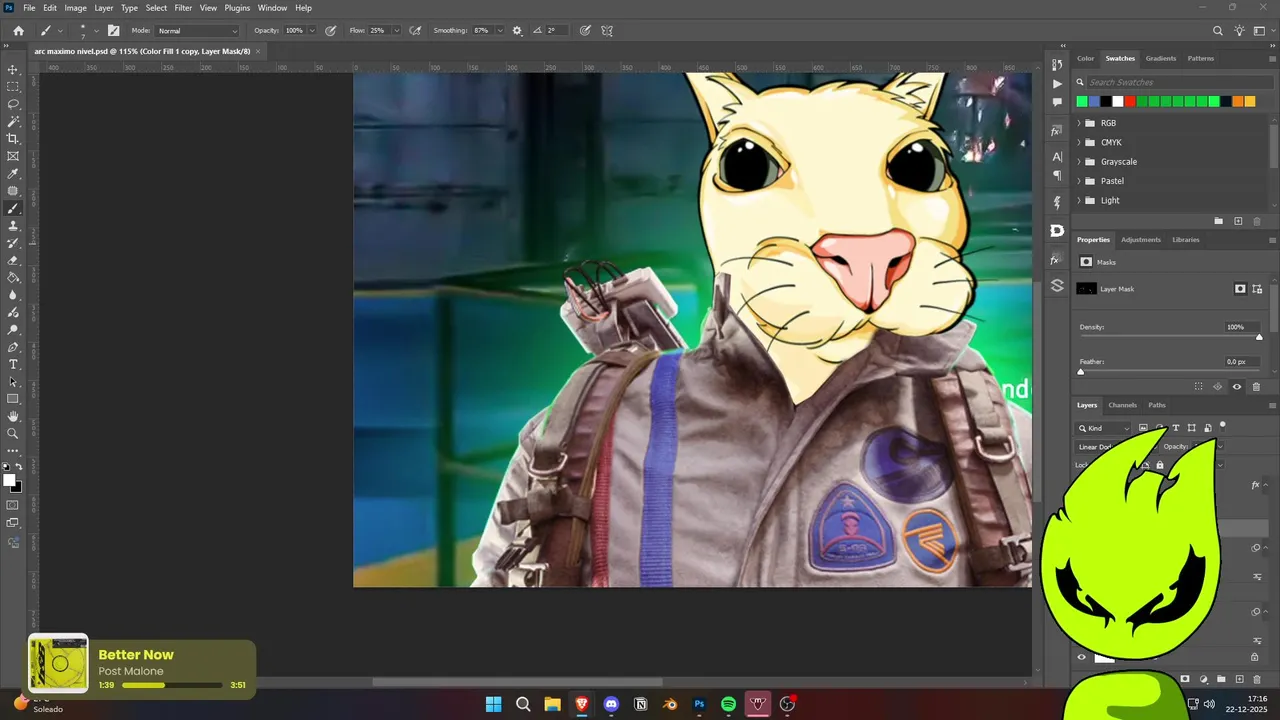Open the Character panel icon
This screenshot has width=1280, height=720.
pyautogui.click(x=1057, y=157)
